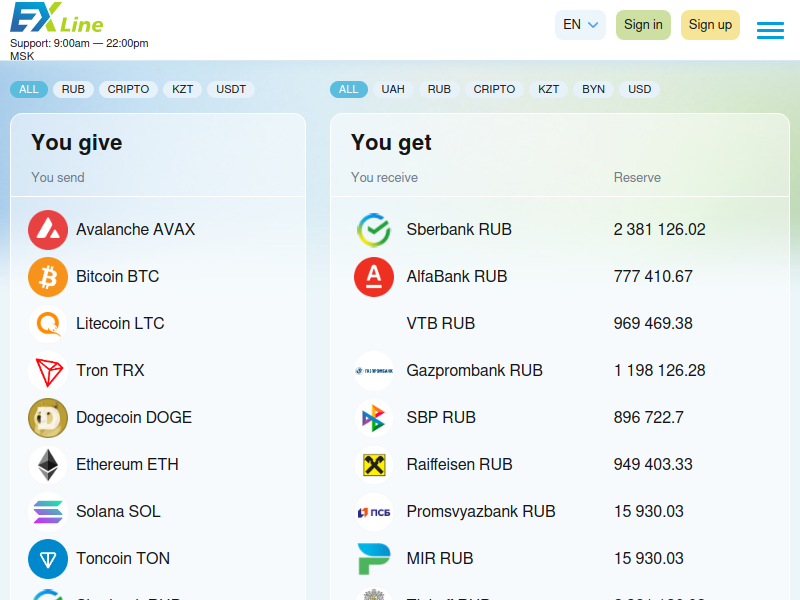Viewport: 800px width, 600px height.
Task: Click AlfaBank reserve 777 410.67
Action: coord(653,277)
